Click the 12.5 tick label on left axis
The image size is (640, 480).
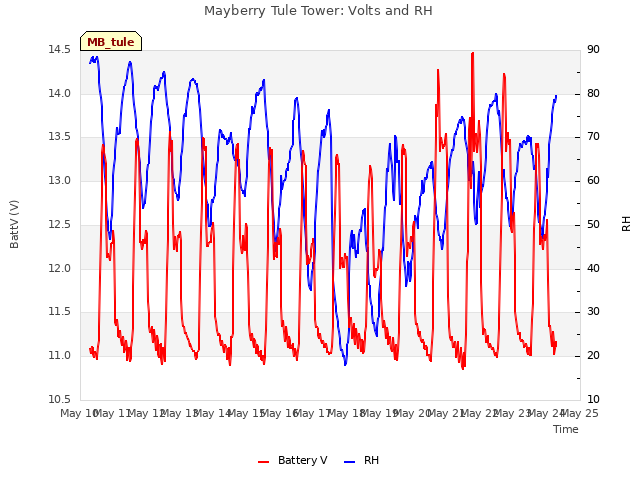point(59,224)
